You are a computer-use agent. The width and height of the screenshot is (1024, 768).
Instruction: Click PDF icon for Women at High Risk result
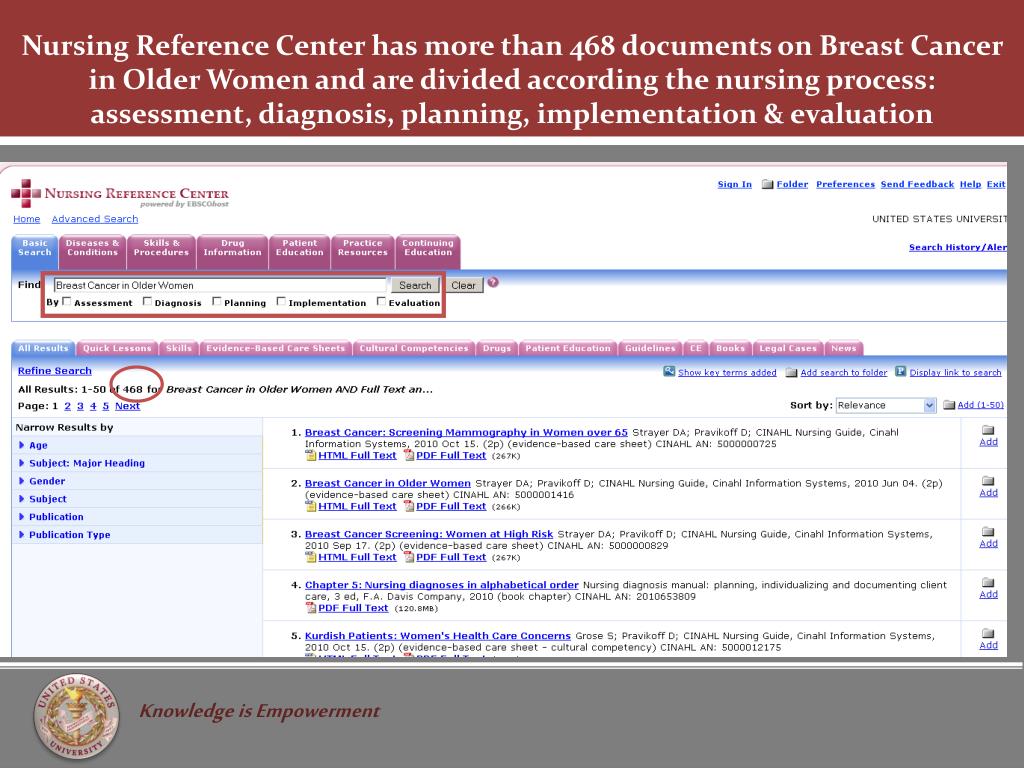409,557
